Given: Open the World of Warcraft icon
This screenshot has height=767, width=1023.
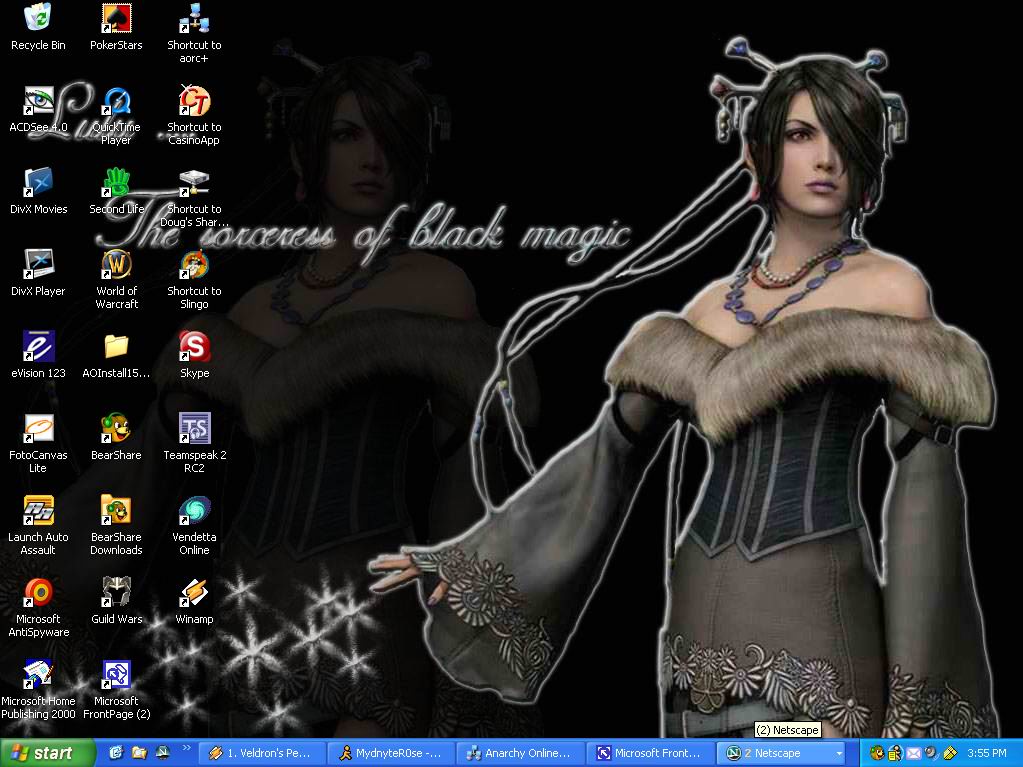Looking at the screenshot, I should tap(116, 266).
